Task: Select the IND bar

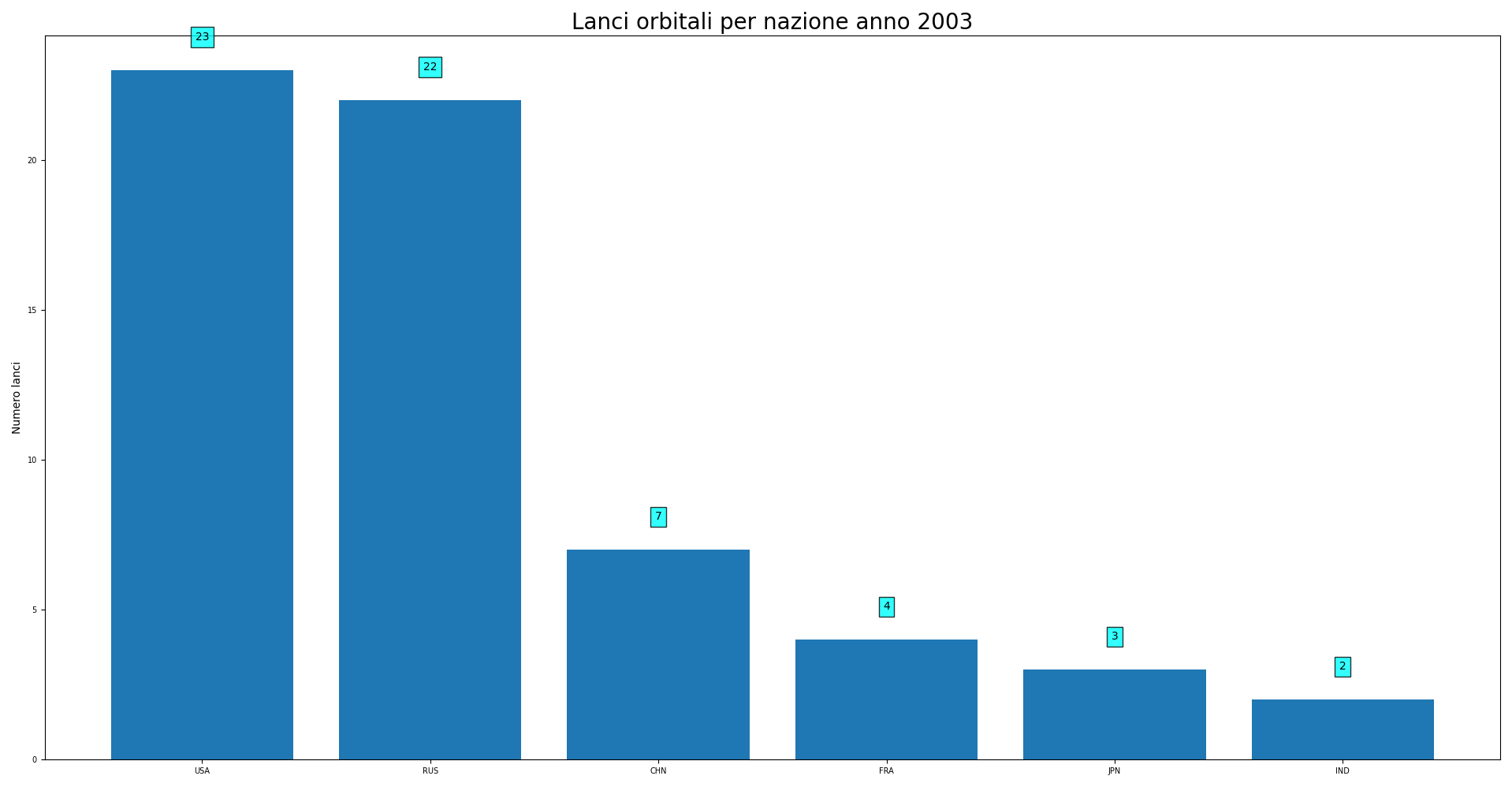Action: 1342,729
